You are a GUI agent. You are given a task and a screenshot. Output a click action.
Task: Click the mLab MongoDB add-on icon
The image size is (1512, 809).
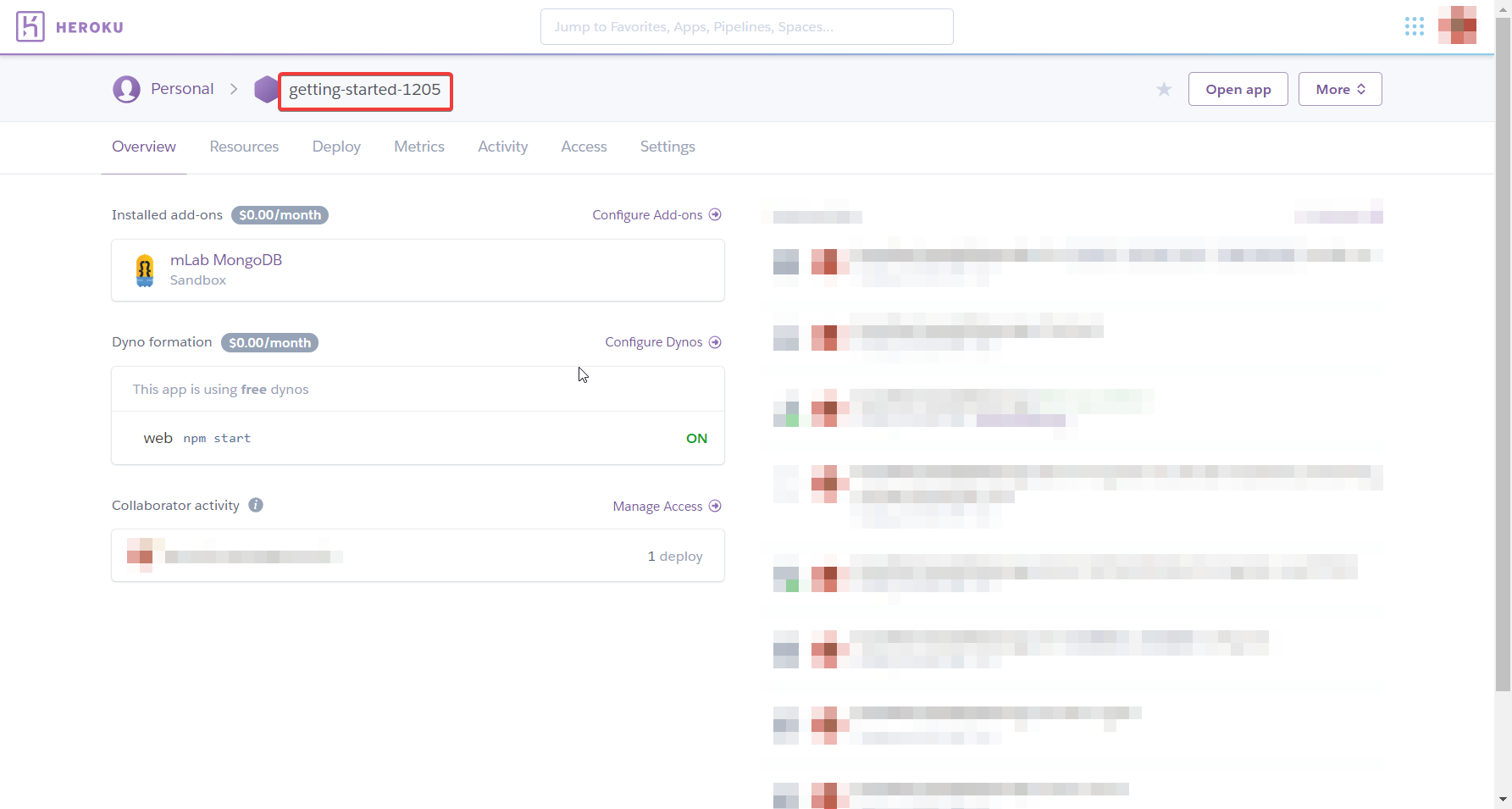(x=145, y=270)
